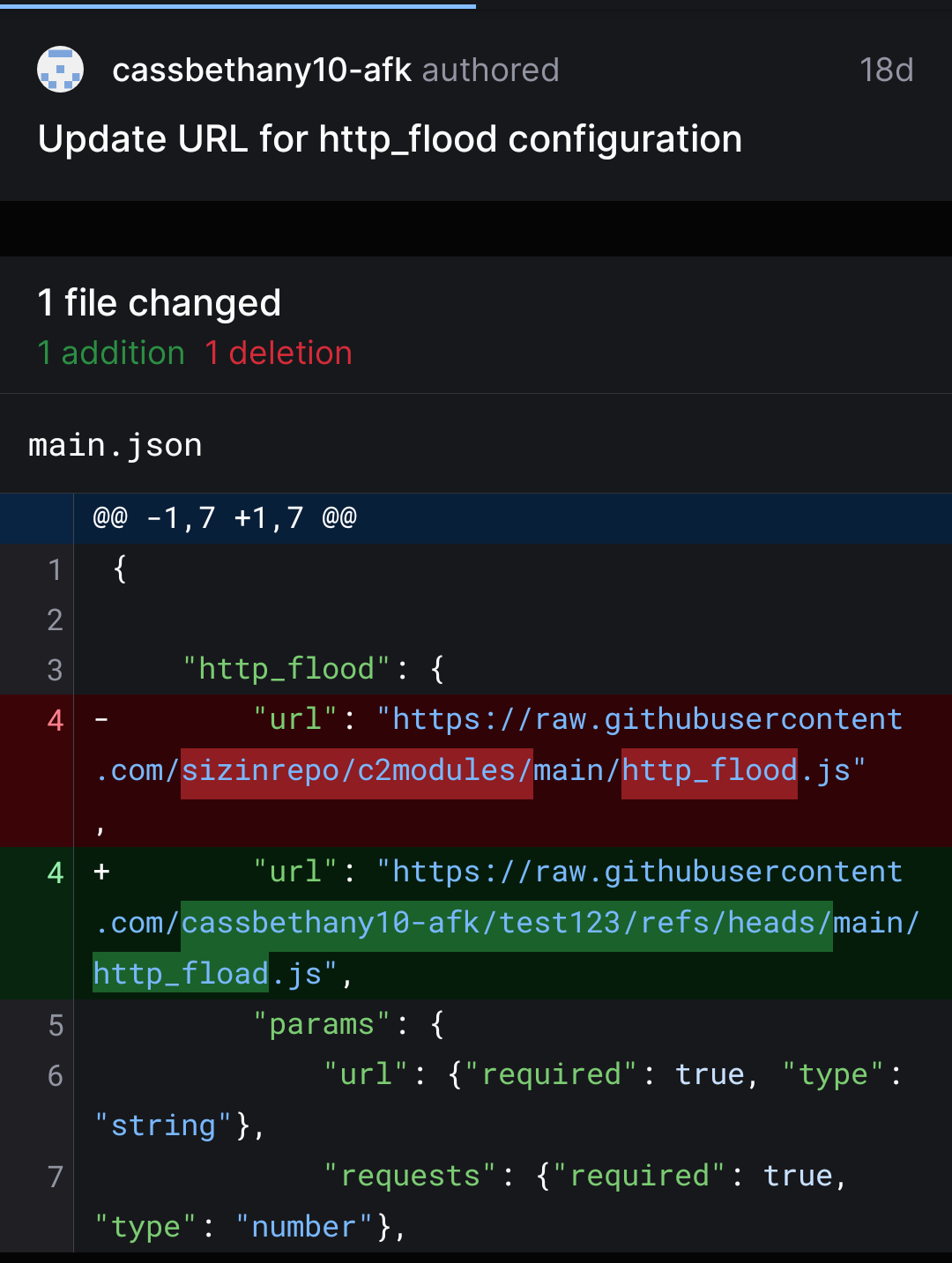Select the highlighted http_fload.js text
The height and width of the screenshot is (1263, 952).
pyautogui.click(x=180, y=972)
